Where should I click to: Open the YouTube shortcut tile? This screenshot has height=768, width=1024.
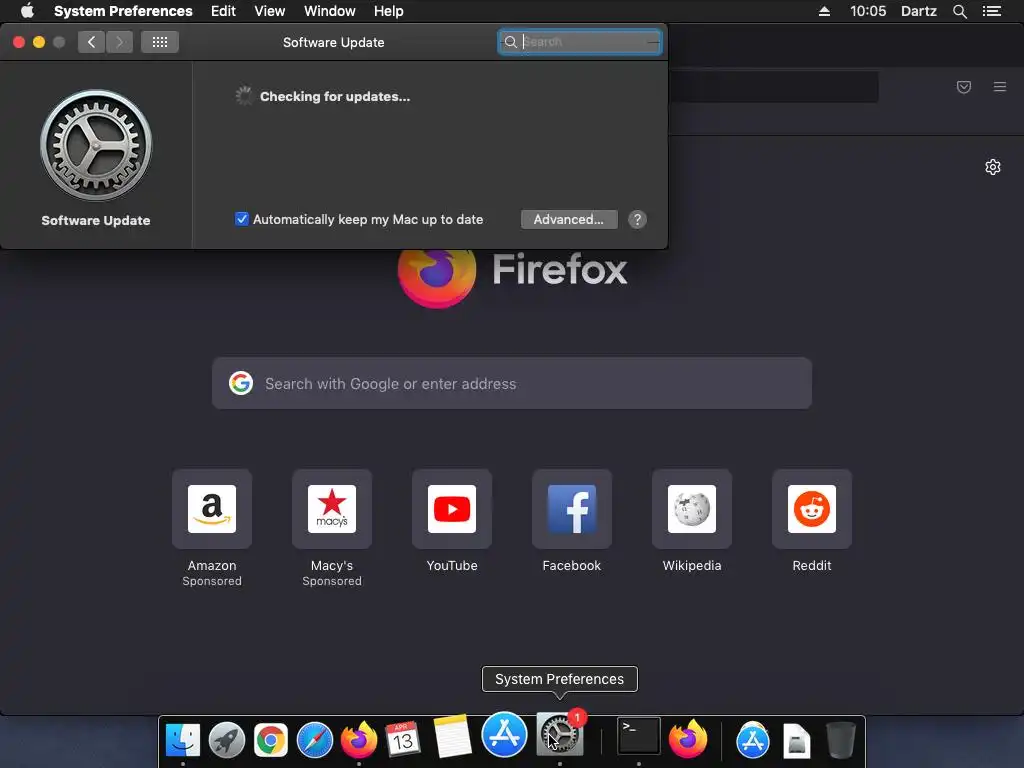click(x=452, y=509)
